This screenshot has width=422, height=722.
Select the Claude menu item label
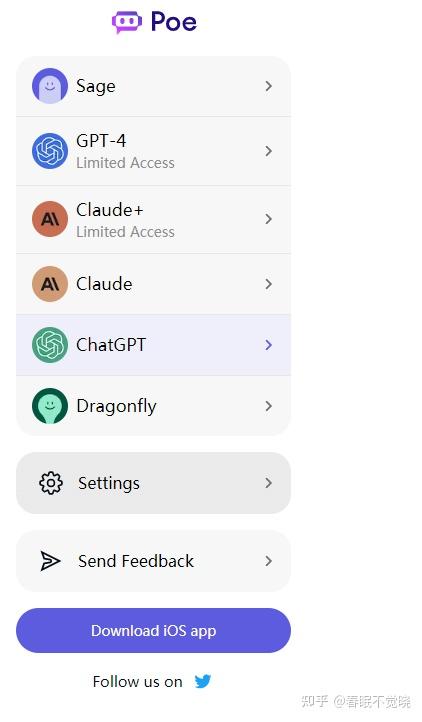104,284
